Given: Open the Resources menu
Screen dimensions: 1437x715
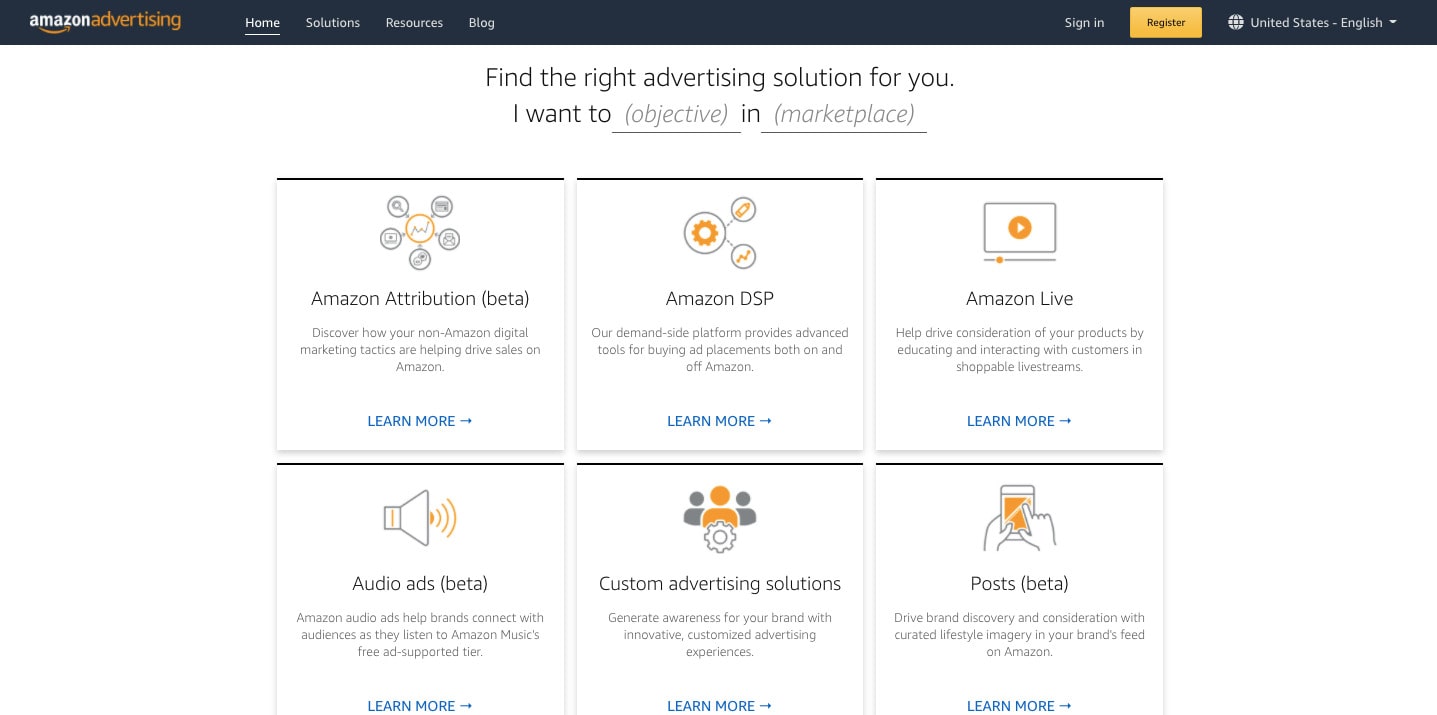Looking at the screenshot, I should (414, 22).
